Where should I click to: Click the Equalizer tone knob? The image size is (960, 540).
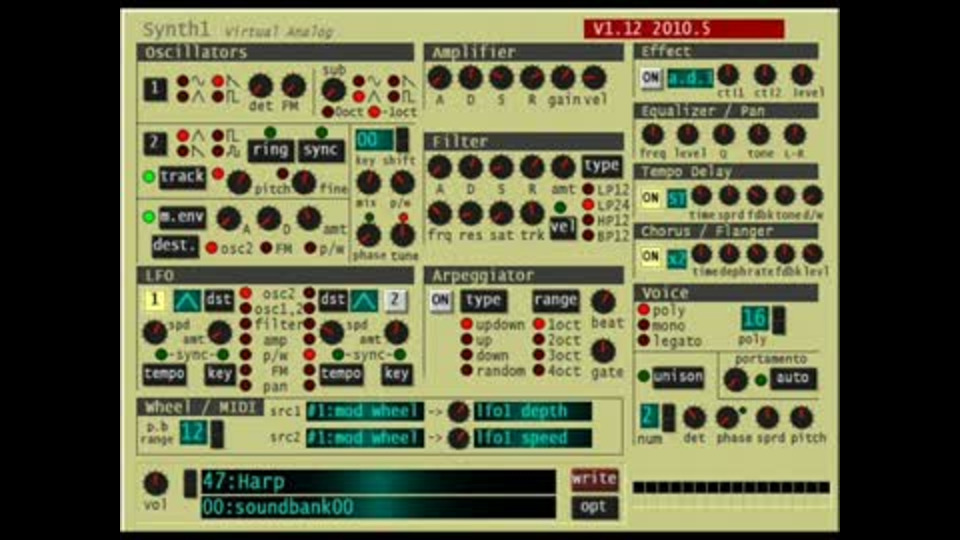[x=759, y=134]
